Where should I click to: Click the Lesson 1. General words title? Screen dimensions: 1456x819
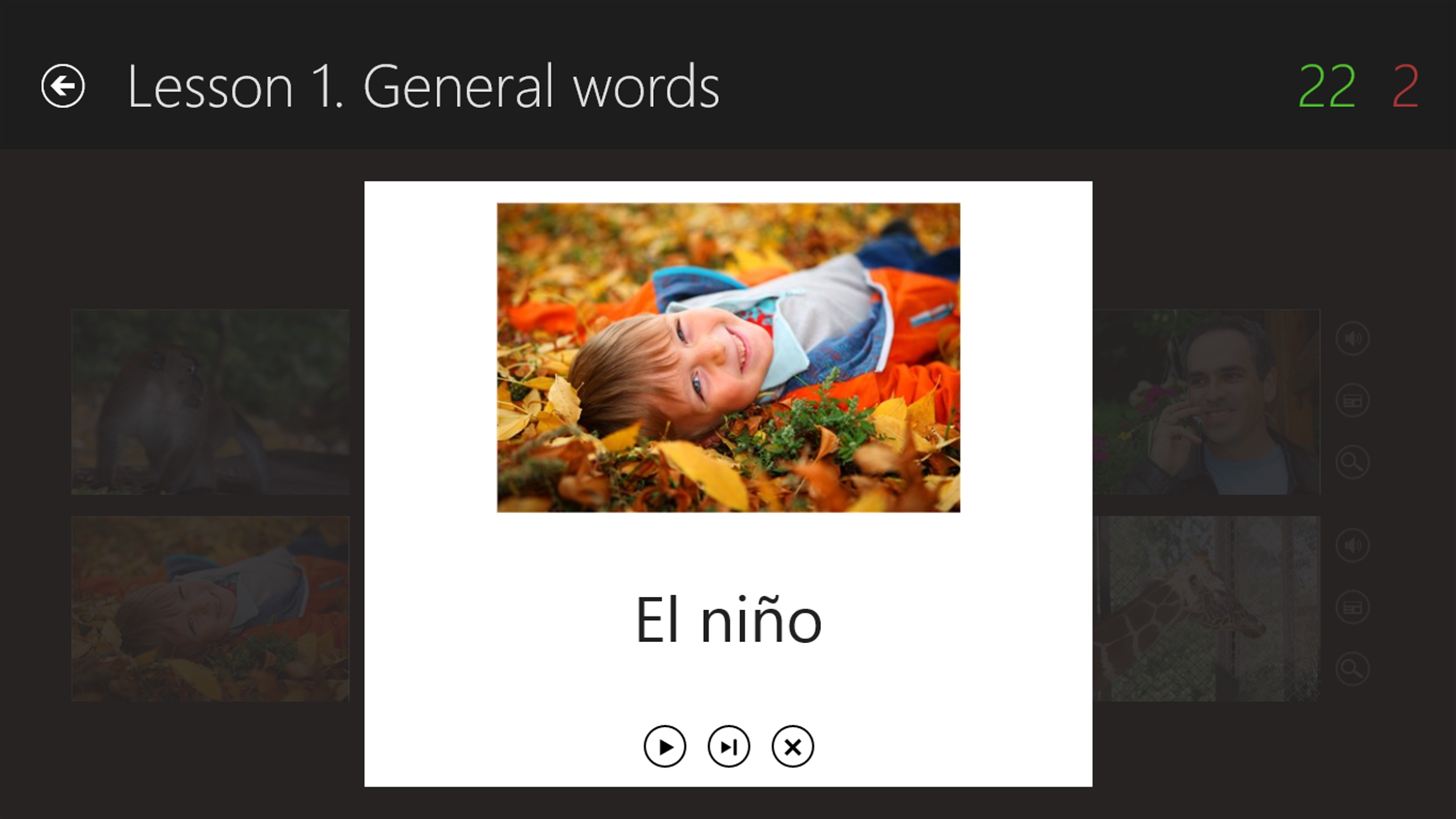point(423,86)
